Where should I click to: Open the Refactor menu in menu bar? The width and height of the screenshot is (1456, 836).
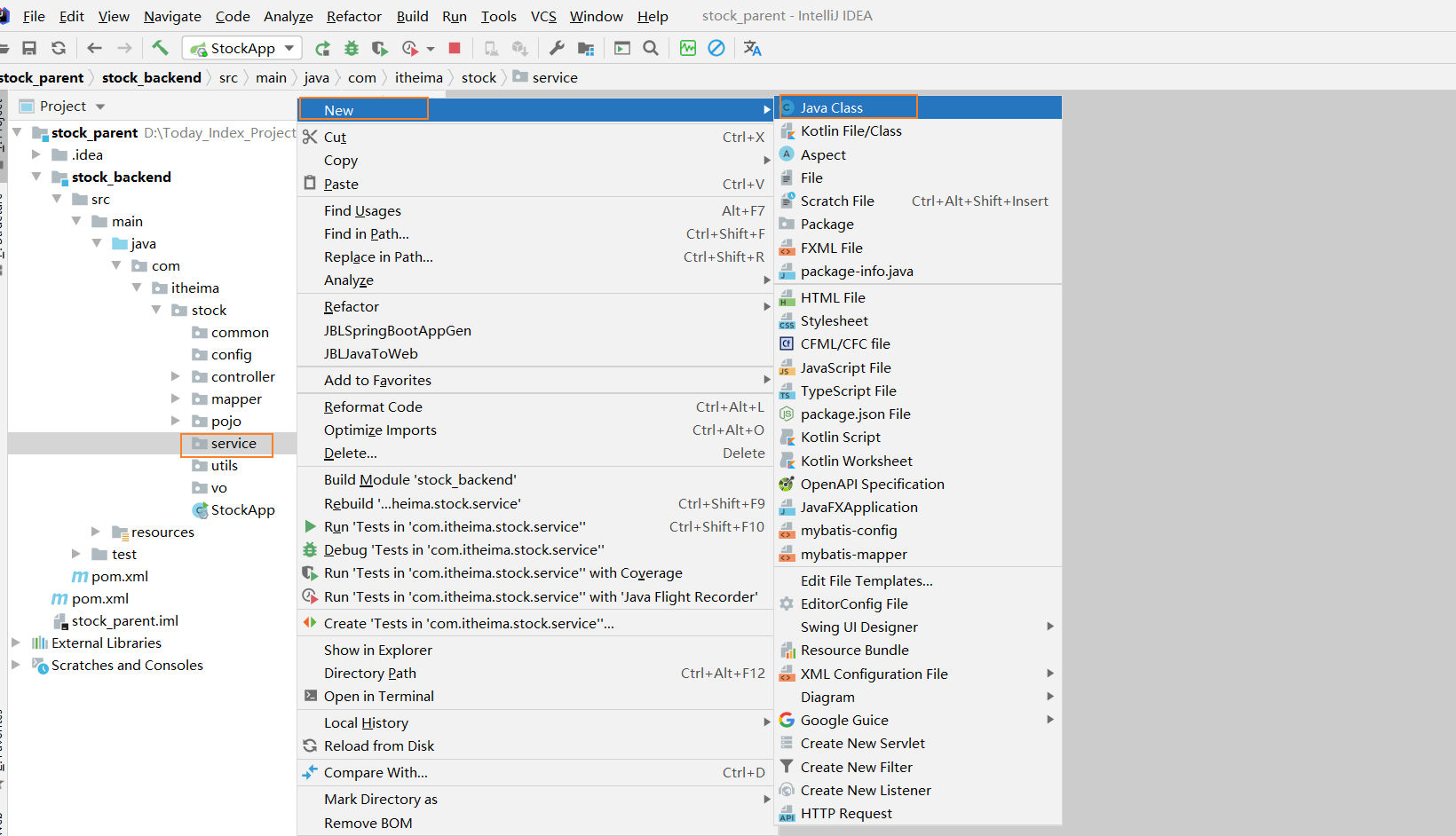354,16
